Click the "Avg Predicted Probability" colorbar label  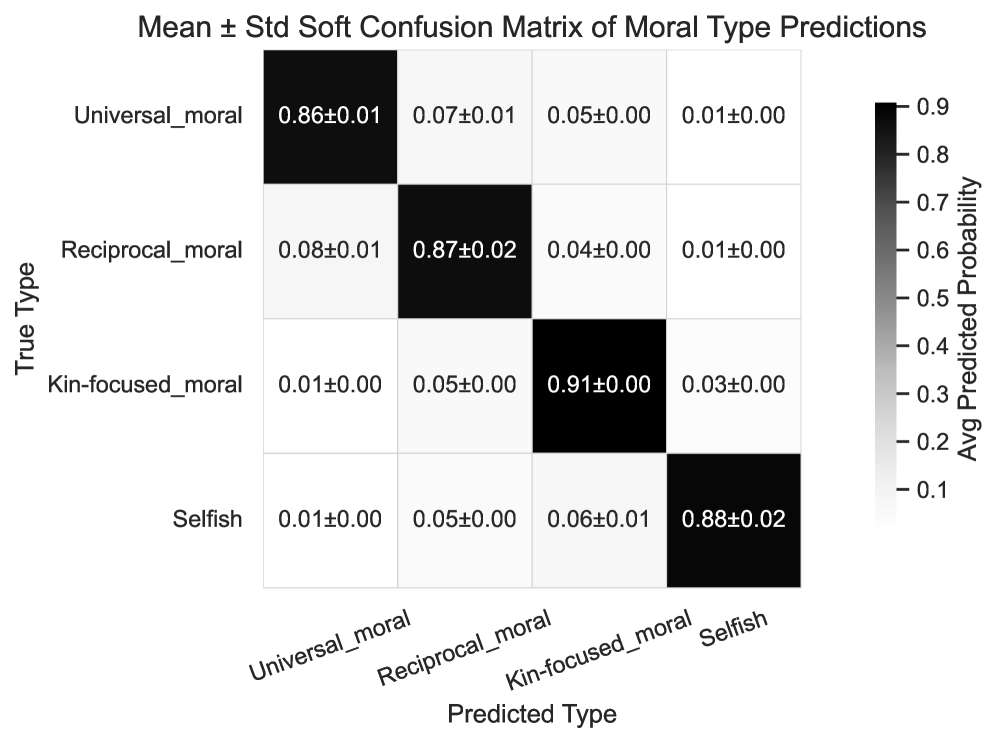967,317
